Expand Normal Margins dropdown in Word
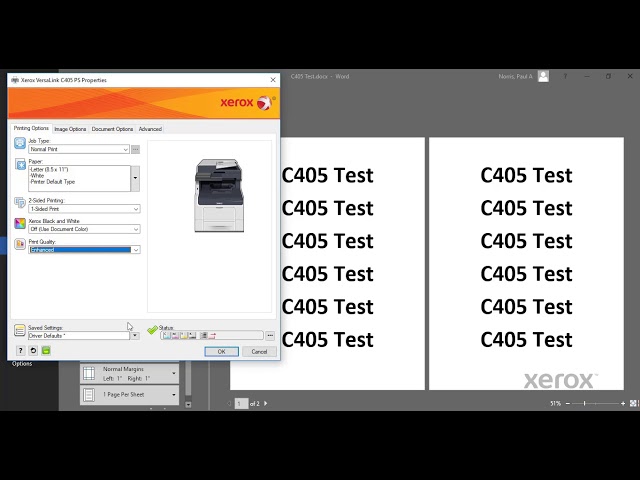 [174, 373]
